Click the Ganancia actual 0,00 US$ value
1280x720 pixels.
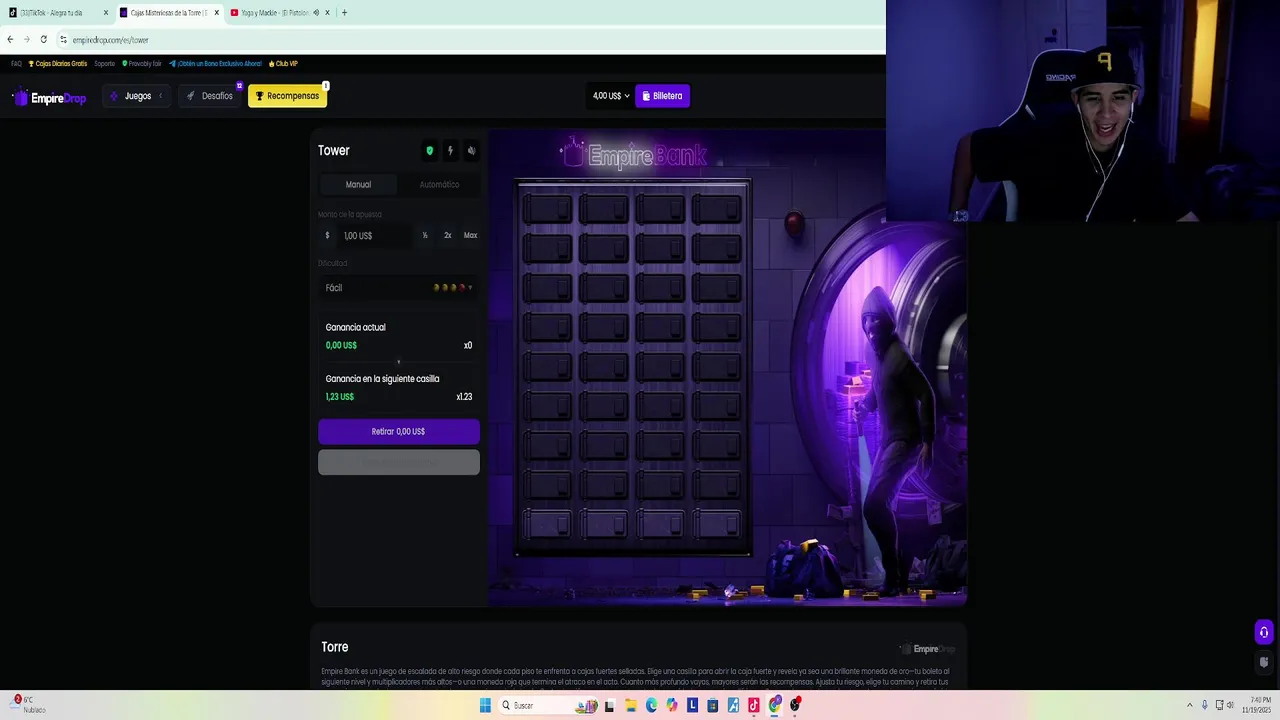pos(341,345)
